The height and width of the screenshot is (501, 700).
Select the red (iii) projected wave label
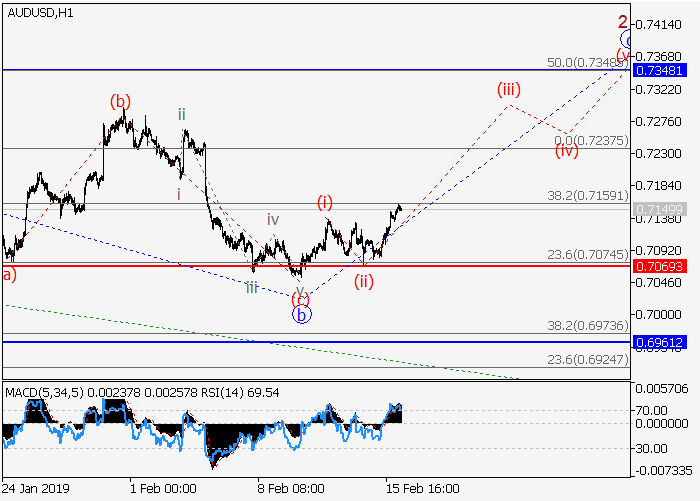point(510,88)
